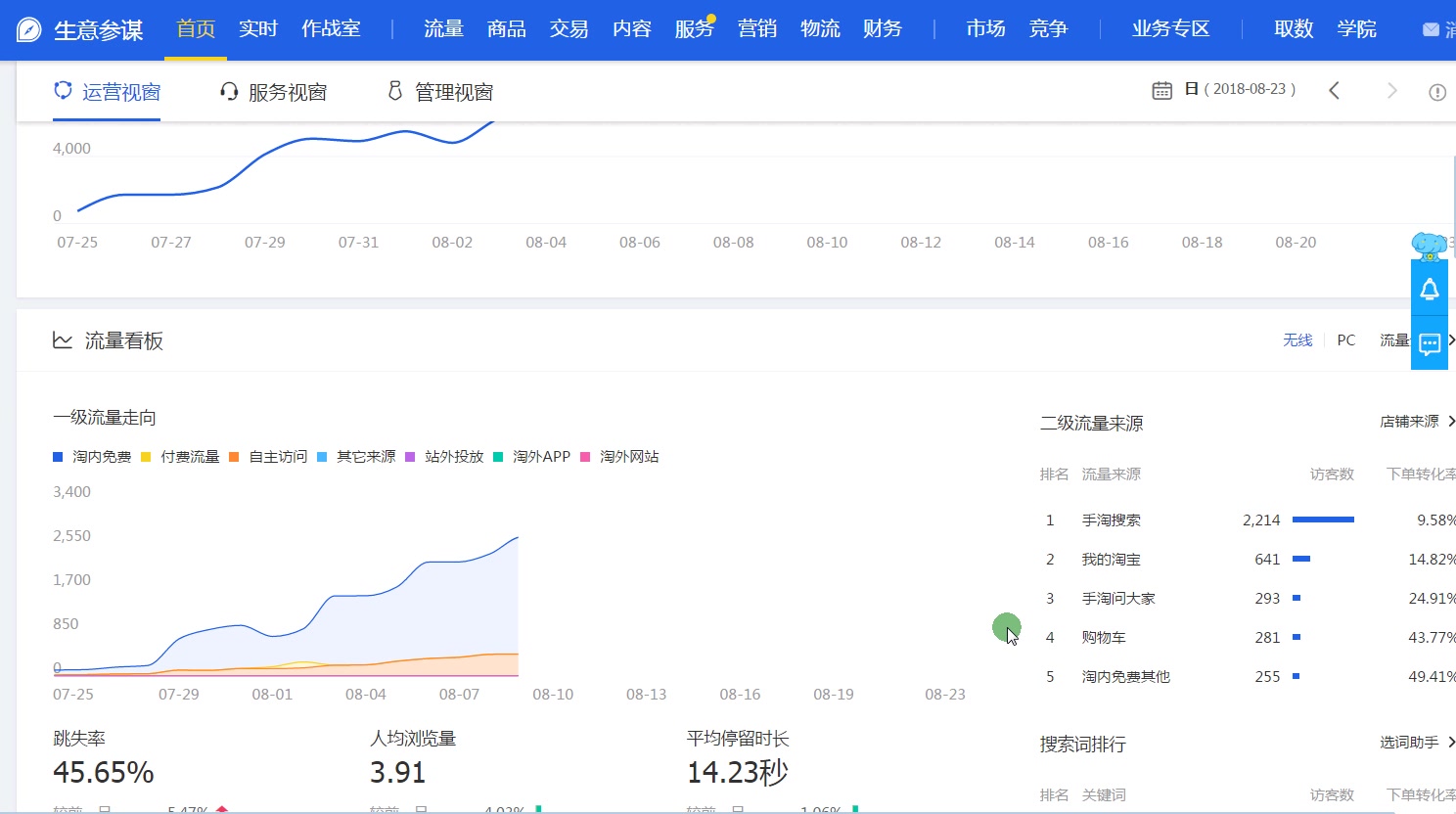Image resolution: width=1456 pixels, height=814 pixels.
Task: Open 物流 menu item
Action: click(820, 29)
